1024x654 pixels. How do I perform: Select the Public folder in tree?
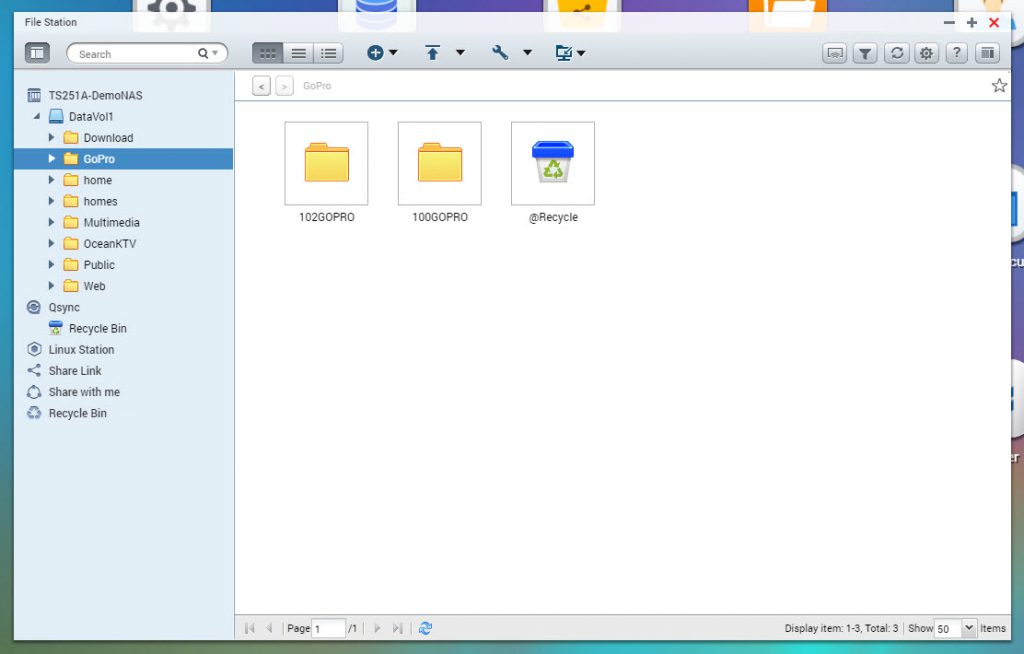point(99,265)
